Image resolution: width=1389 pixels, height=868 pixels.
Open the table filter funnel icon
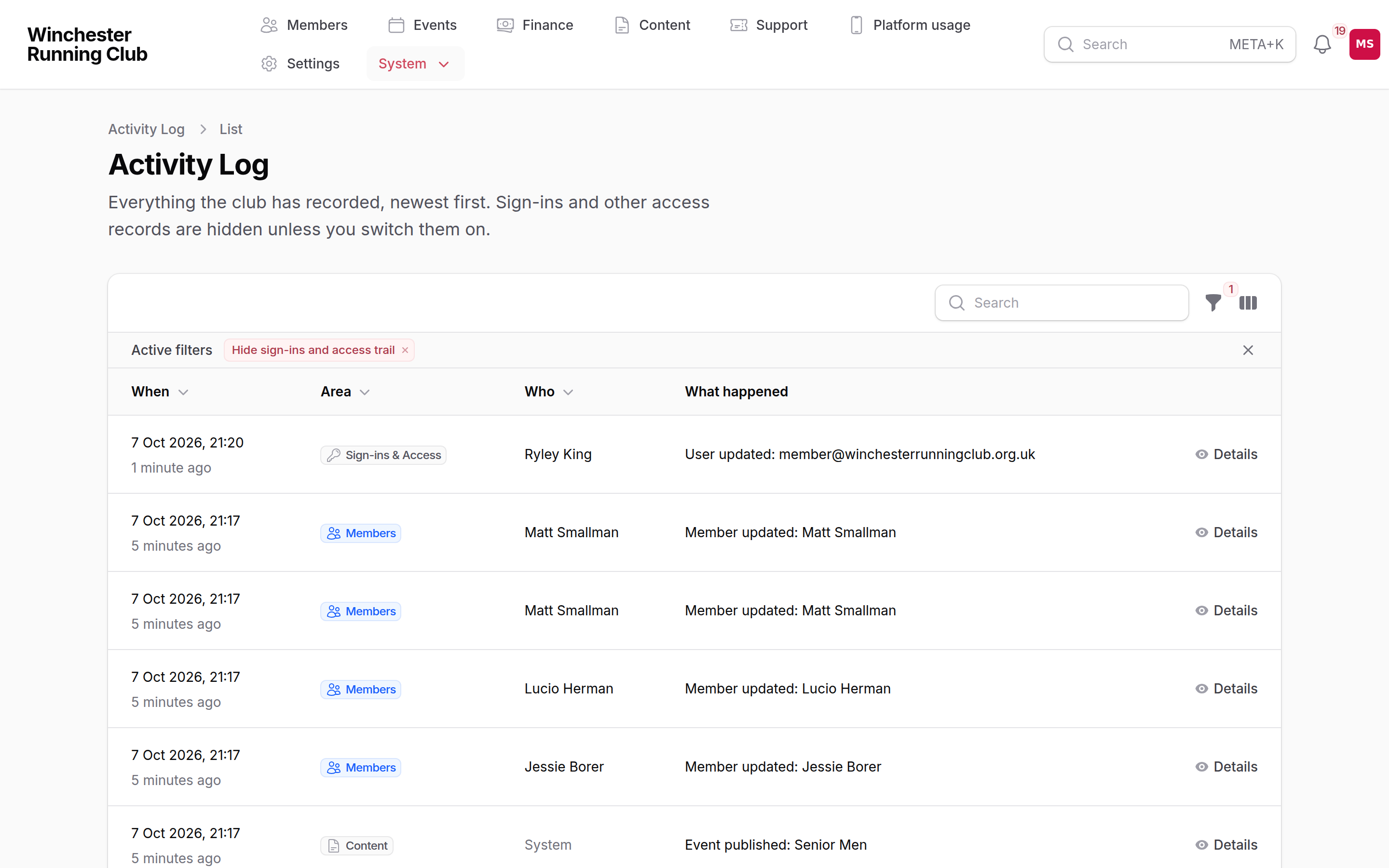pos(1213,302)
